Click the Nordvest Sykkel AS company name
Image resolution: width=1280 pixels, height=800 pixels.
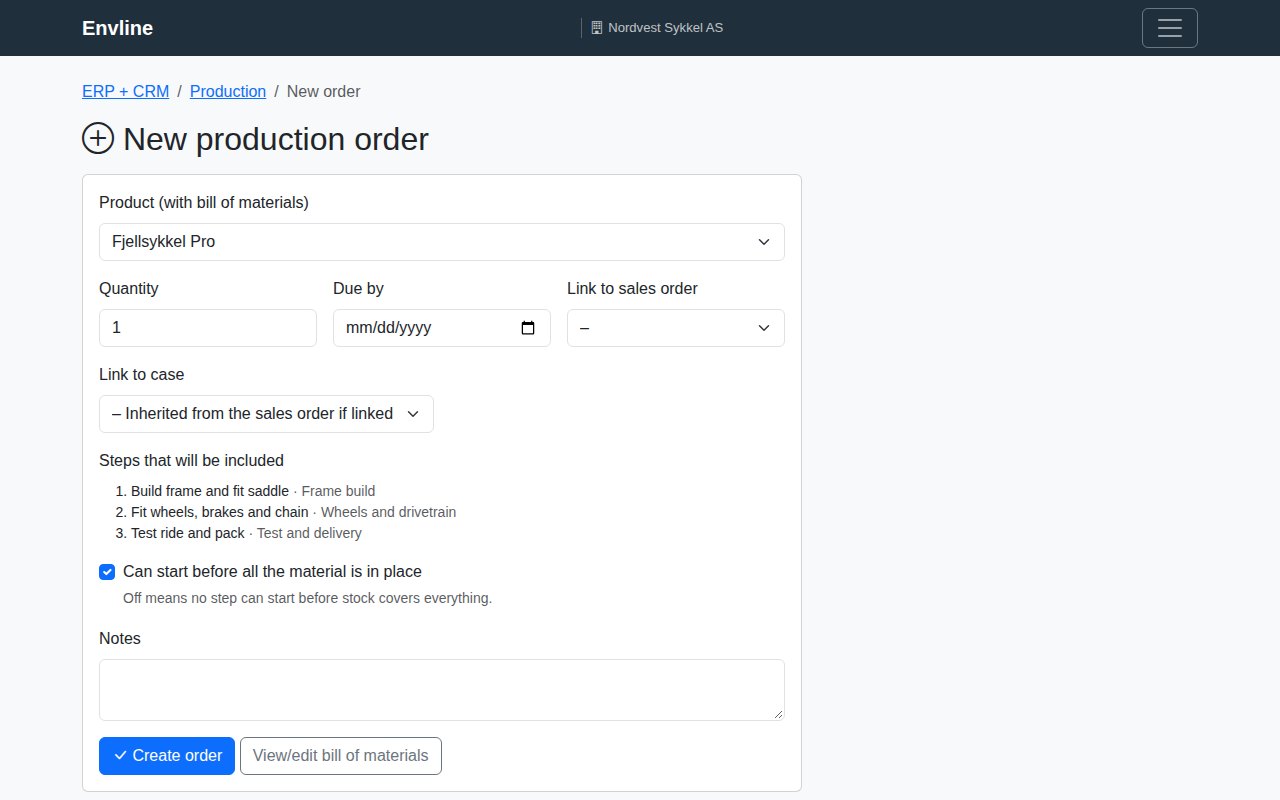pos(665,28)
